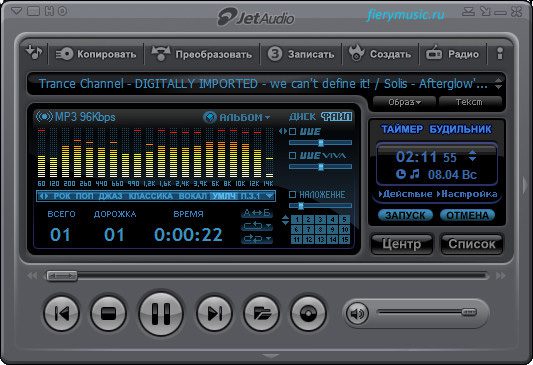Enable the Wide checkbox
Viewport: 533px width, 365px height.
pyautogui.click(x=292, y=132)
